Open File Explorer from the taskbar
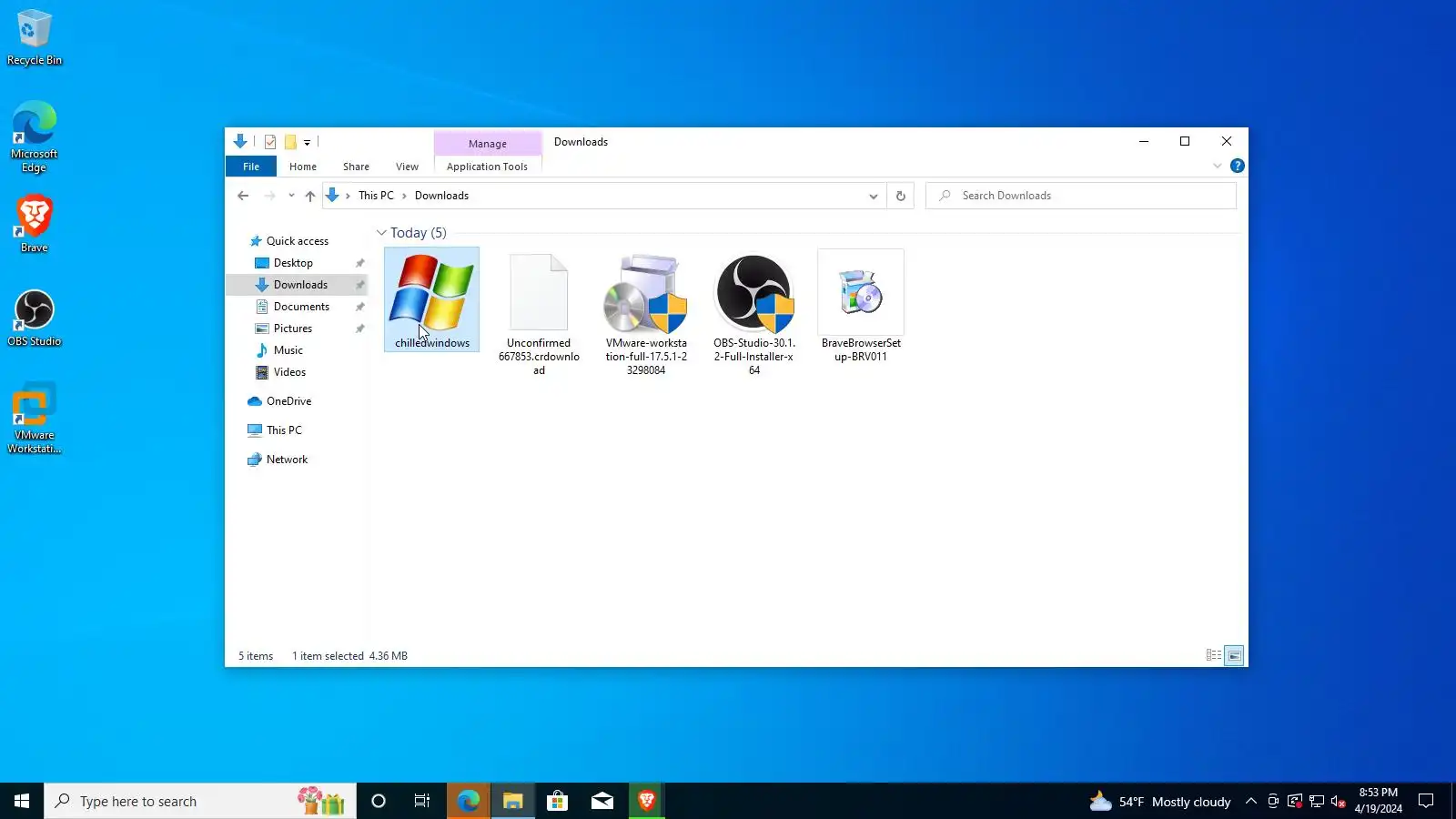Viewport: 1456px width, 819px height. tap(513, 801)
